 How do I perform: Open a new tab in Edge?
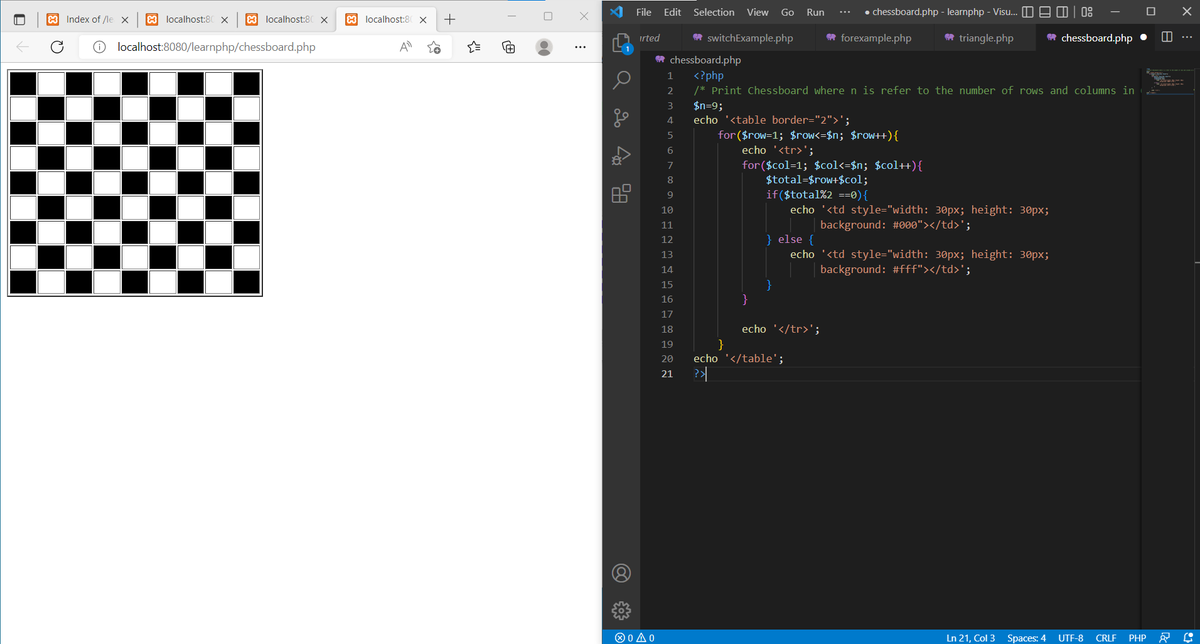(450, 19)
